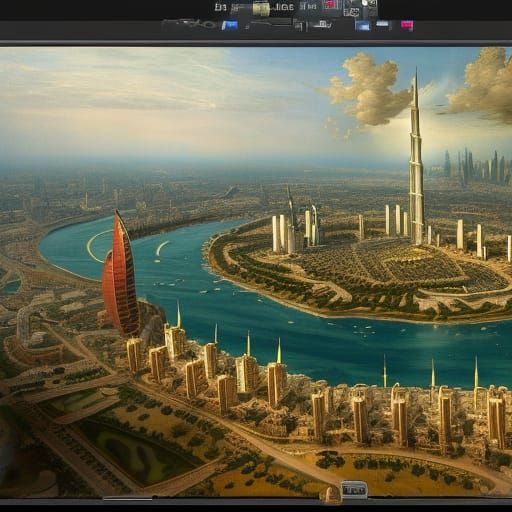Click the small gray badge at image bottom
The width and height of the screenshot is (512, 512).
[x=354, y=490]
